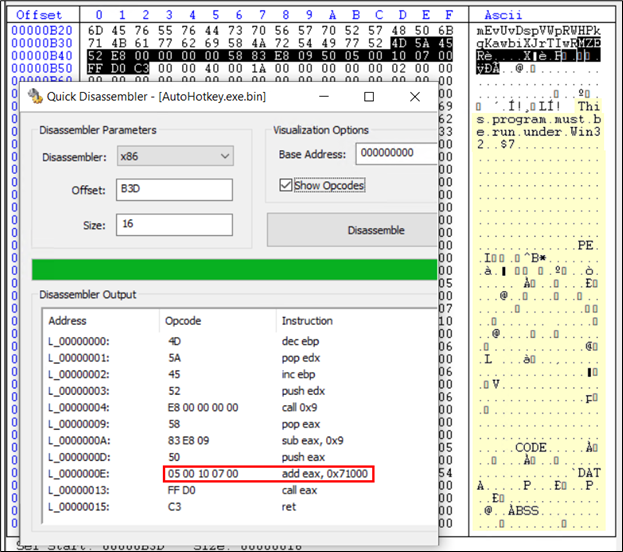Open the Disassembler x86 dropdown
The width and height of the screenshot is (623, 552).
pos(174,156)
